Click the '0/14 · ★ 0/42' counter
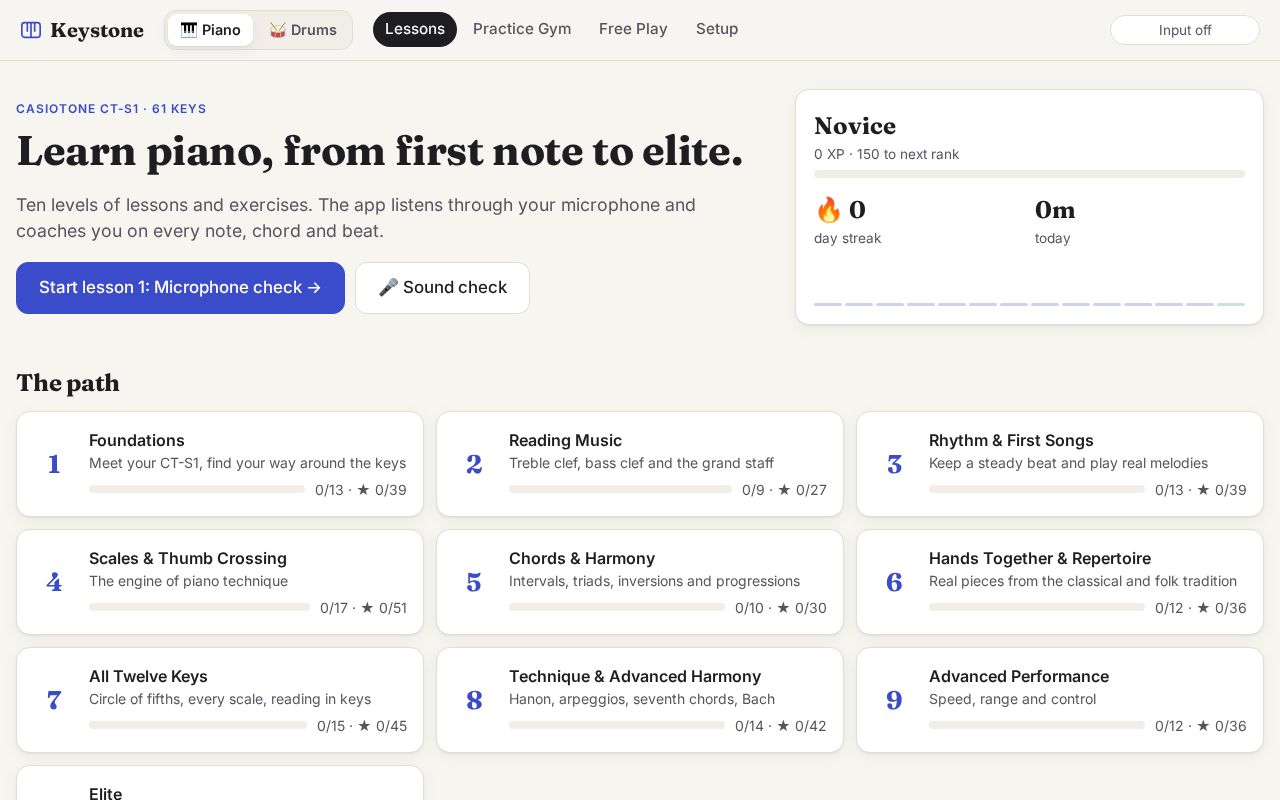 tap(781, 726)
